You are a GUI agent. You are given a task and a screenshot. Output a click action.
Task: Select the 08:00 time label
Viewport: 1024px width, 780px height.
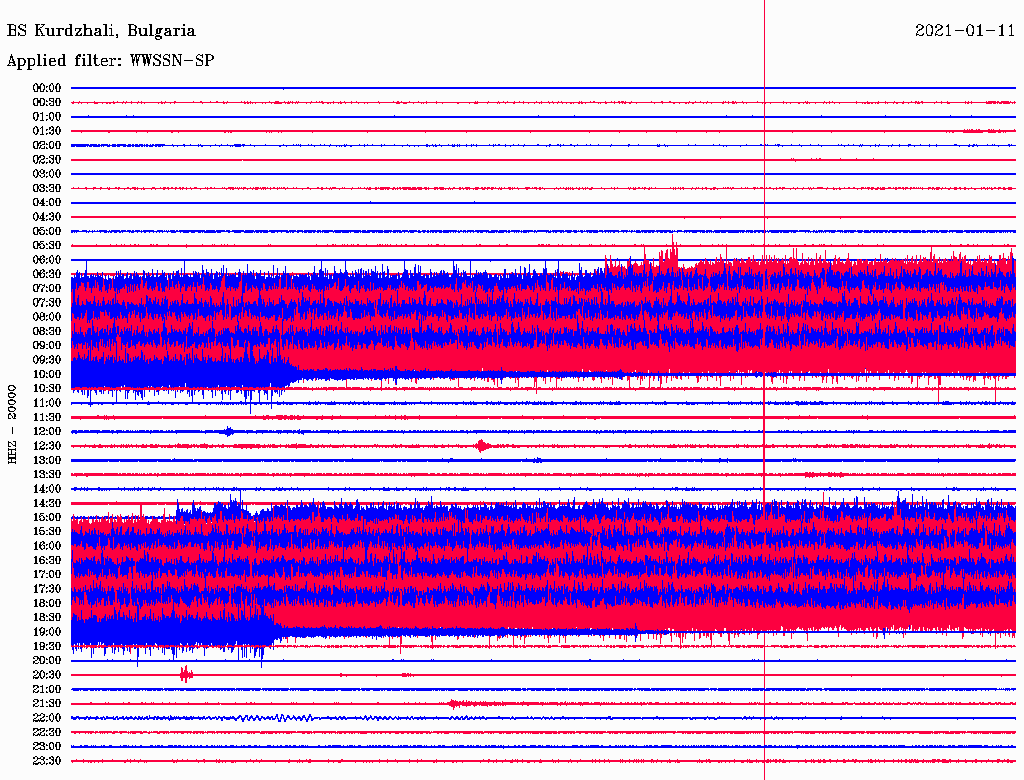[x=47, y=317]
